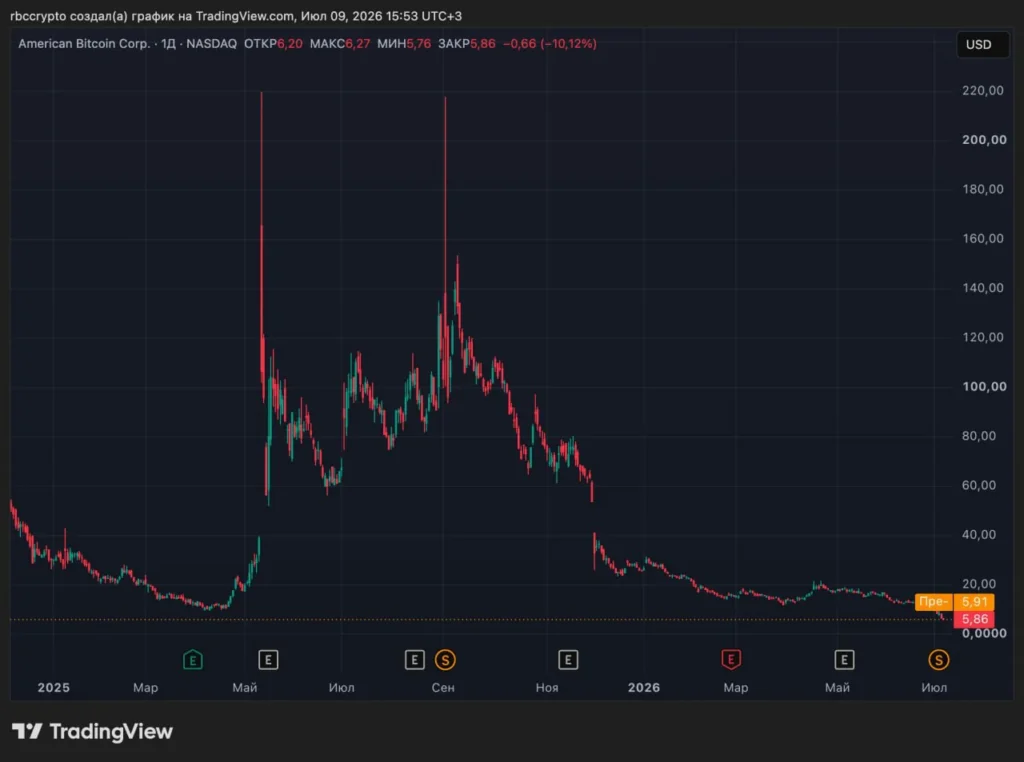This screenshot has height=762, width=1024.
Task: Click the 160,00 price axis label
Action: pyautogui.click(x=983, y=238)
